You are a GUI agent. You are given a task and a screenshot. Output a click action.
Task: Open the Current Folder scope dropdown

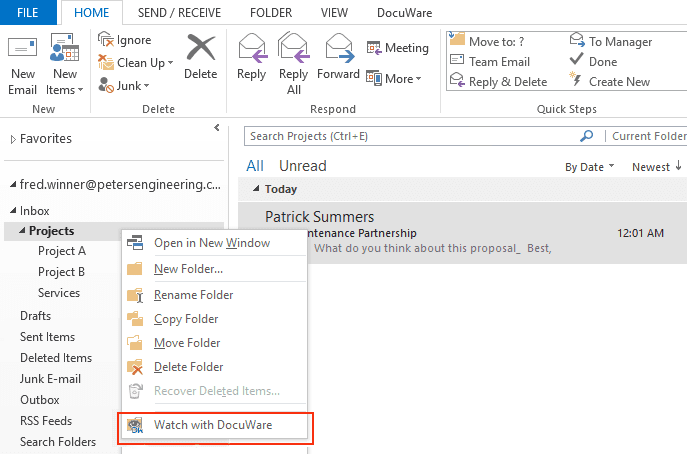point(648,136)
